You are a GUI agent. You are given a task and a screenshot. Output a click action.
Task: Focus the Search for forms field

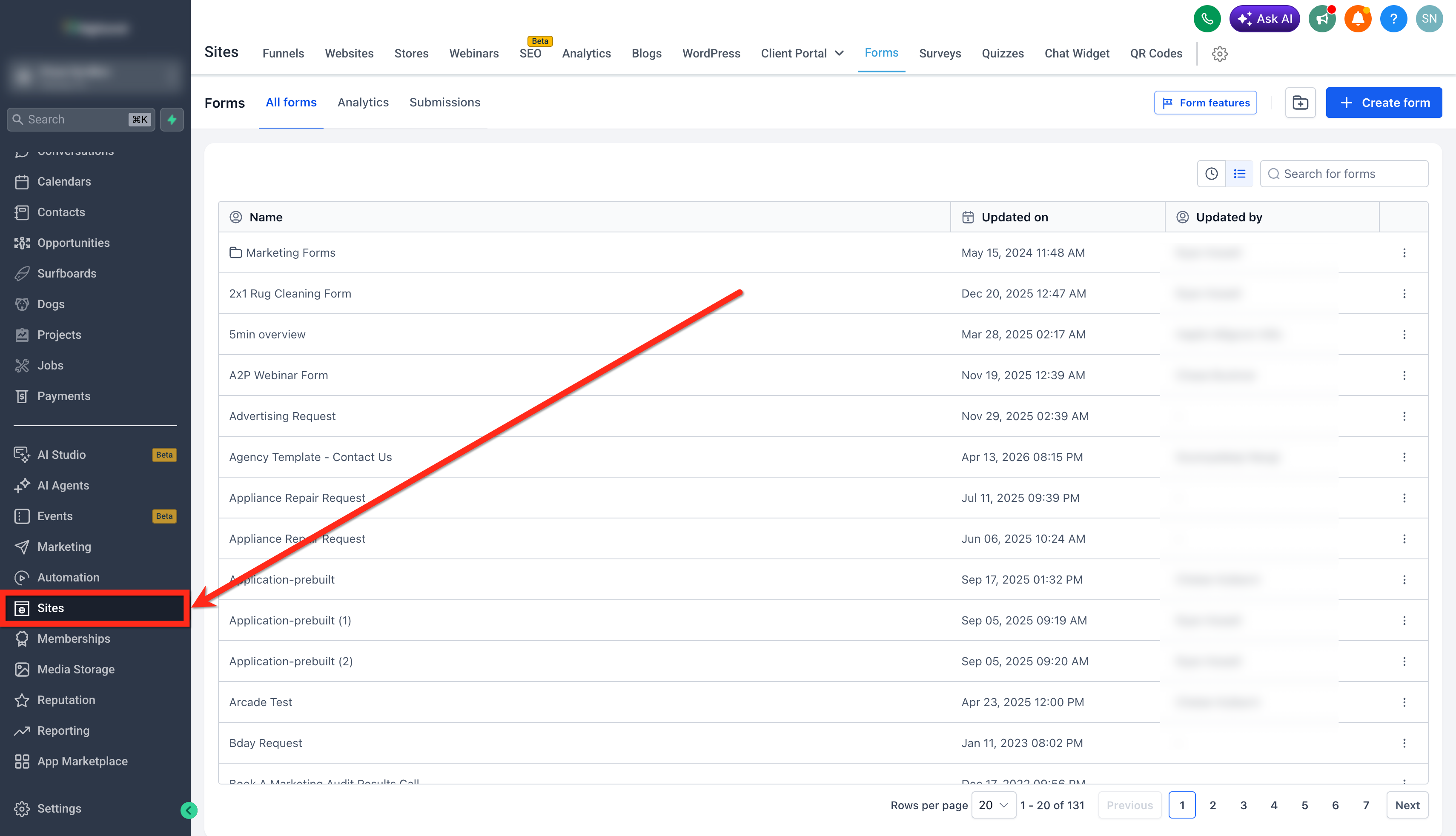pyautogui.click(x=1344, y=173)
